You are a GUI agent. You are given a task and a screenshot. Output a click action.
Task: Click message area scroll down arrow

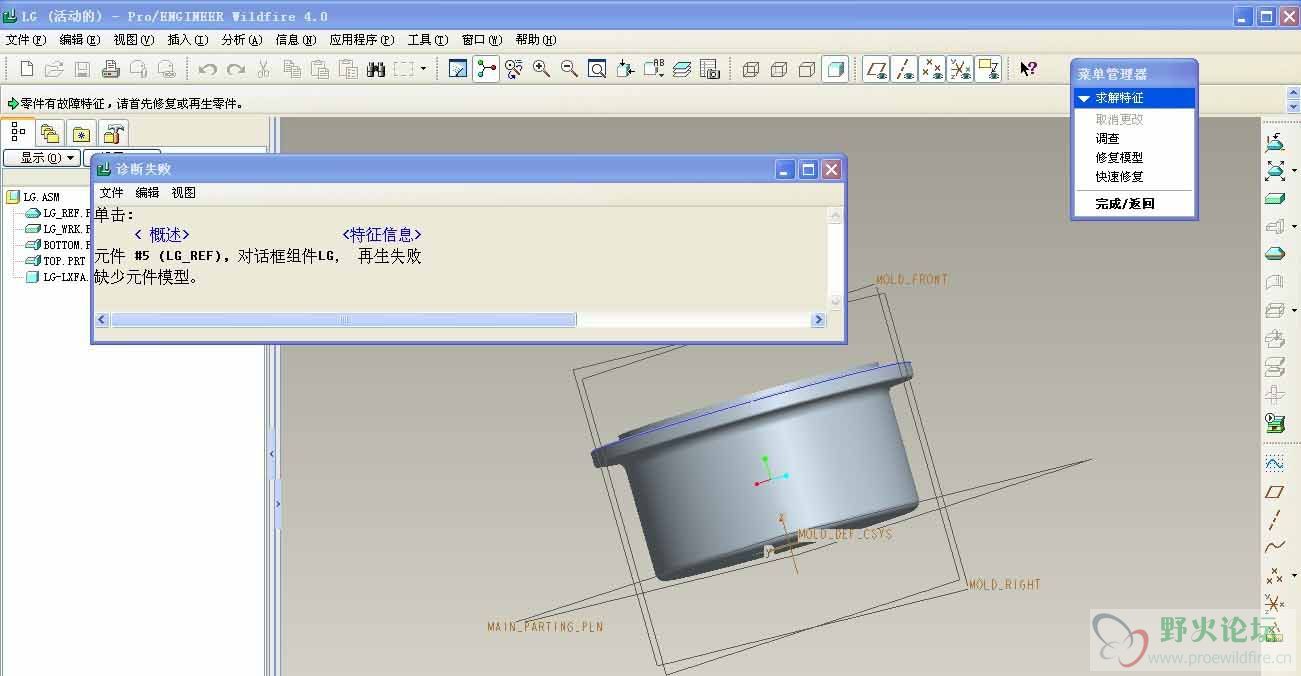tap(1294, 107)
